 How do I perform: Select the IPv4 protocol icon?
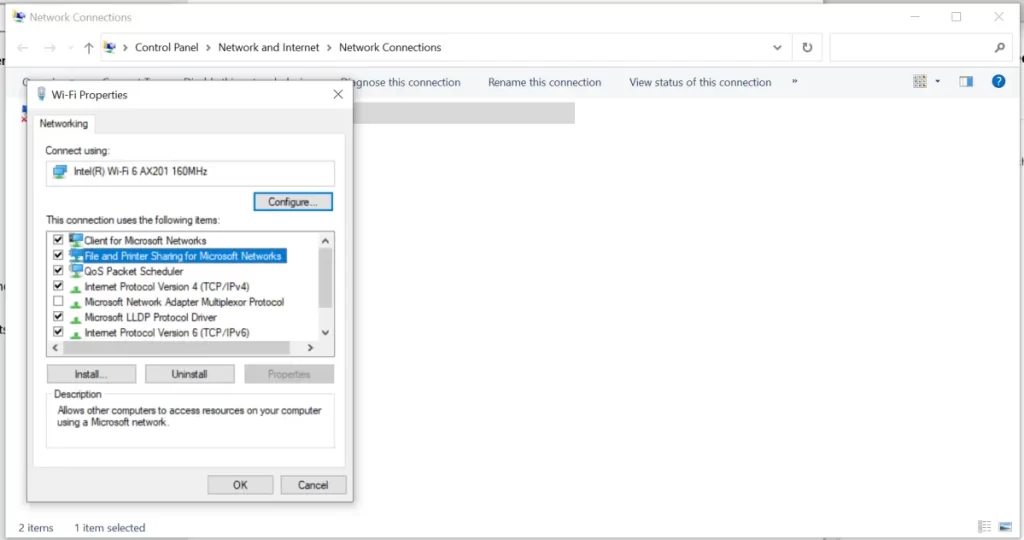76,287
